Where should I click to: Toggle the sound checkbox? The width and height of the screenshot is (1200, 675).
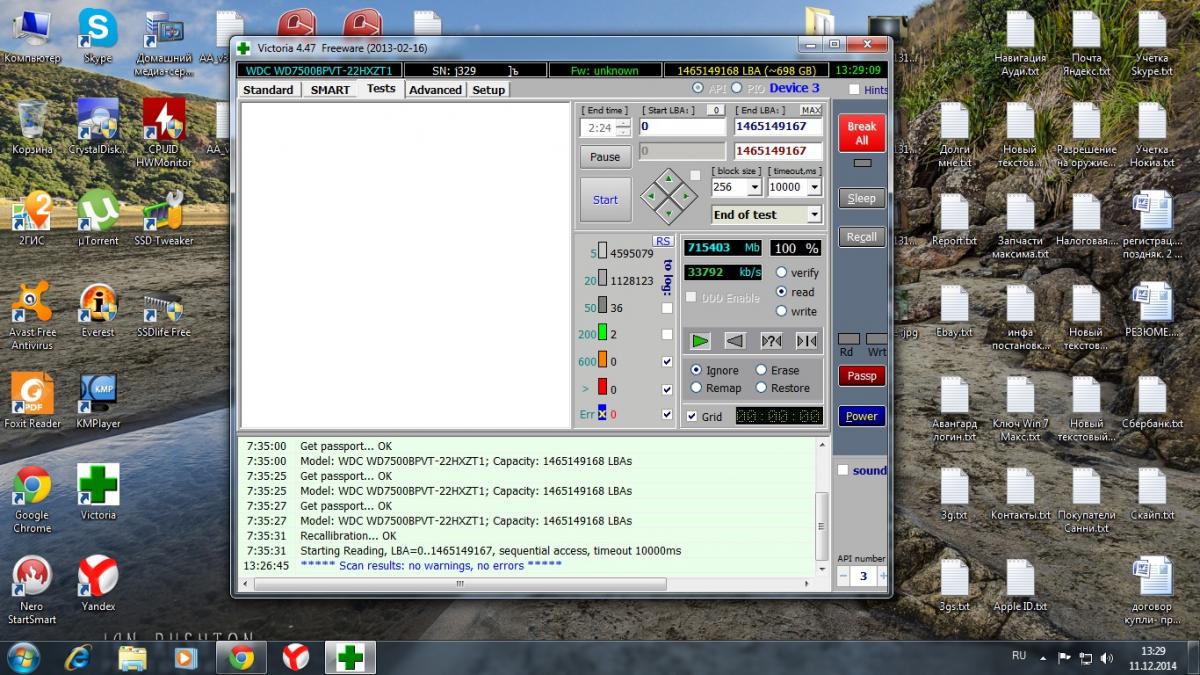tap(843, 470)
